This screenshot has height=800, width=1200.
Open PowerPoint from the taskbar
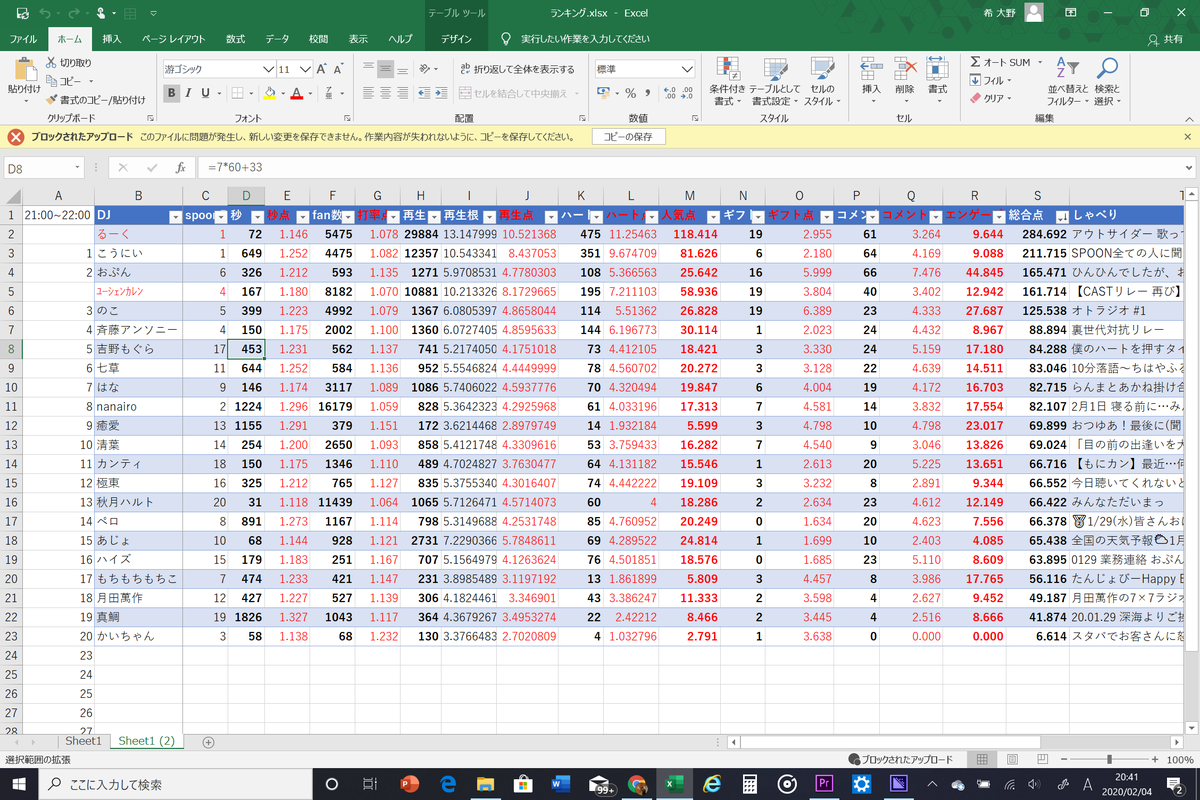coord(409,784)
